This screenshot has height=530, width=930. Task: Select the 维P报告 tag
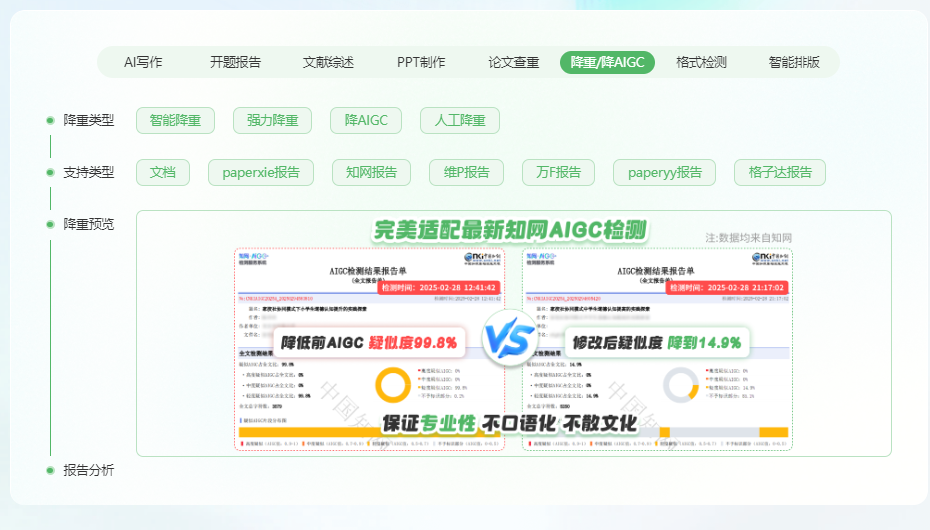(466, 172)
